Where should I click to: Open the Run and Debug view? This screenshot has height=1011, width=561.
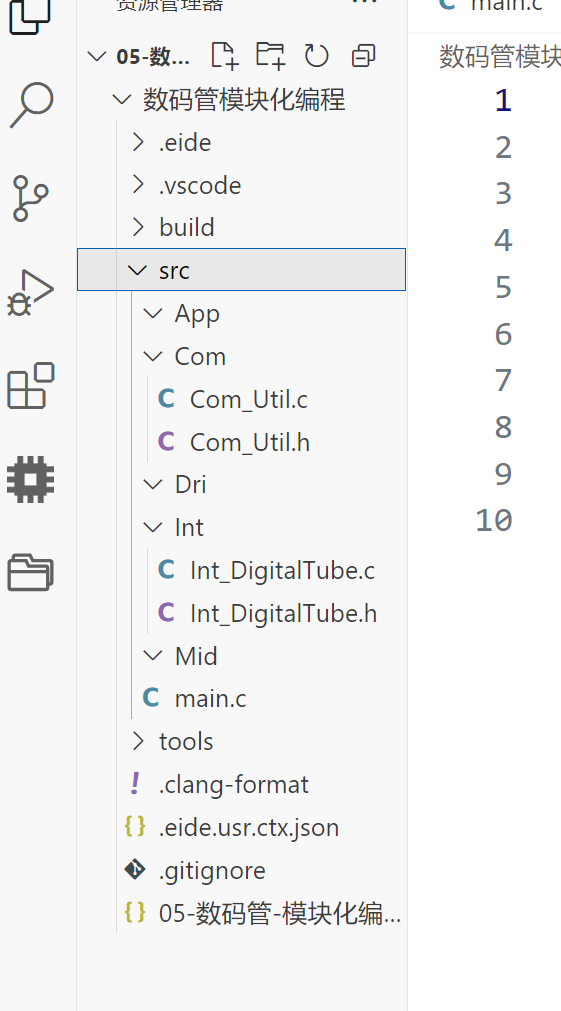[x=30, y=292]
